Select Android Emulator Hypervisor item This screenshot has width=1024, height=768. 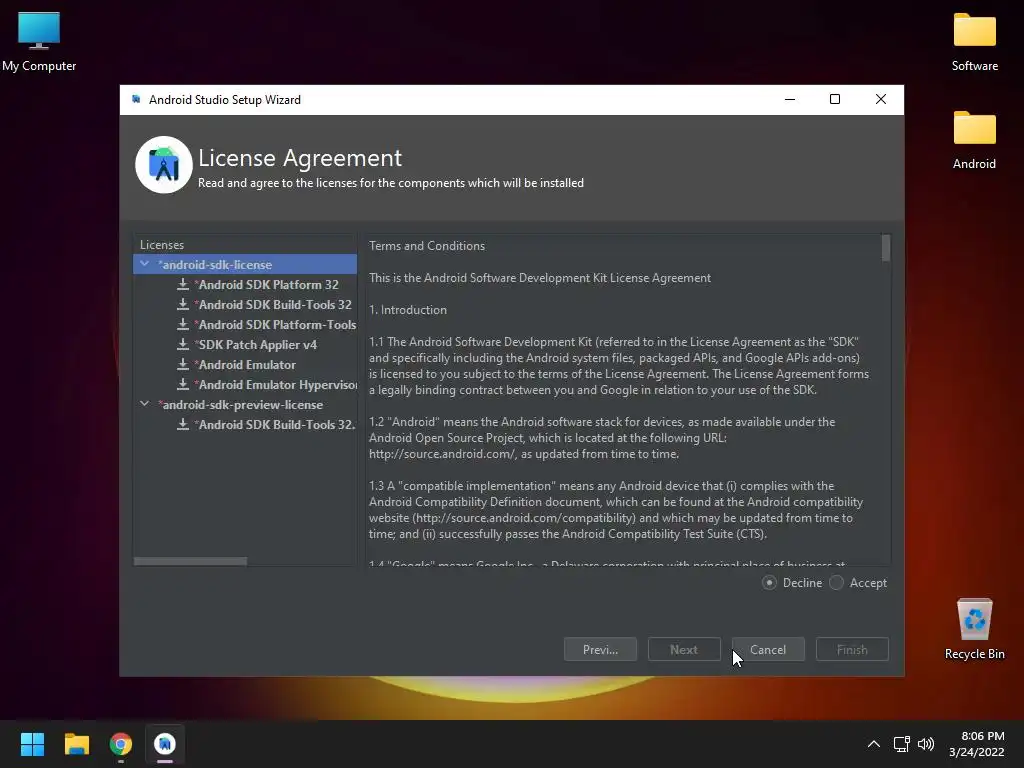pos(275,385)
